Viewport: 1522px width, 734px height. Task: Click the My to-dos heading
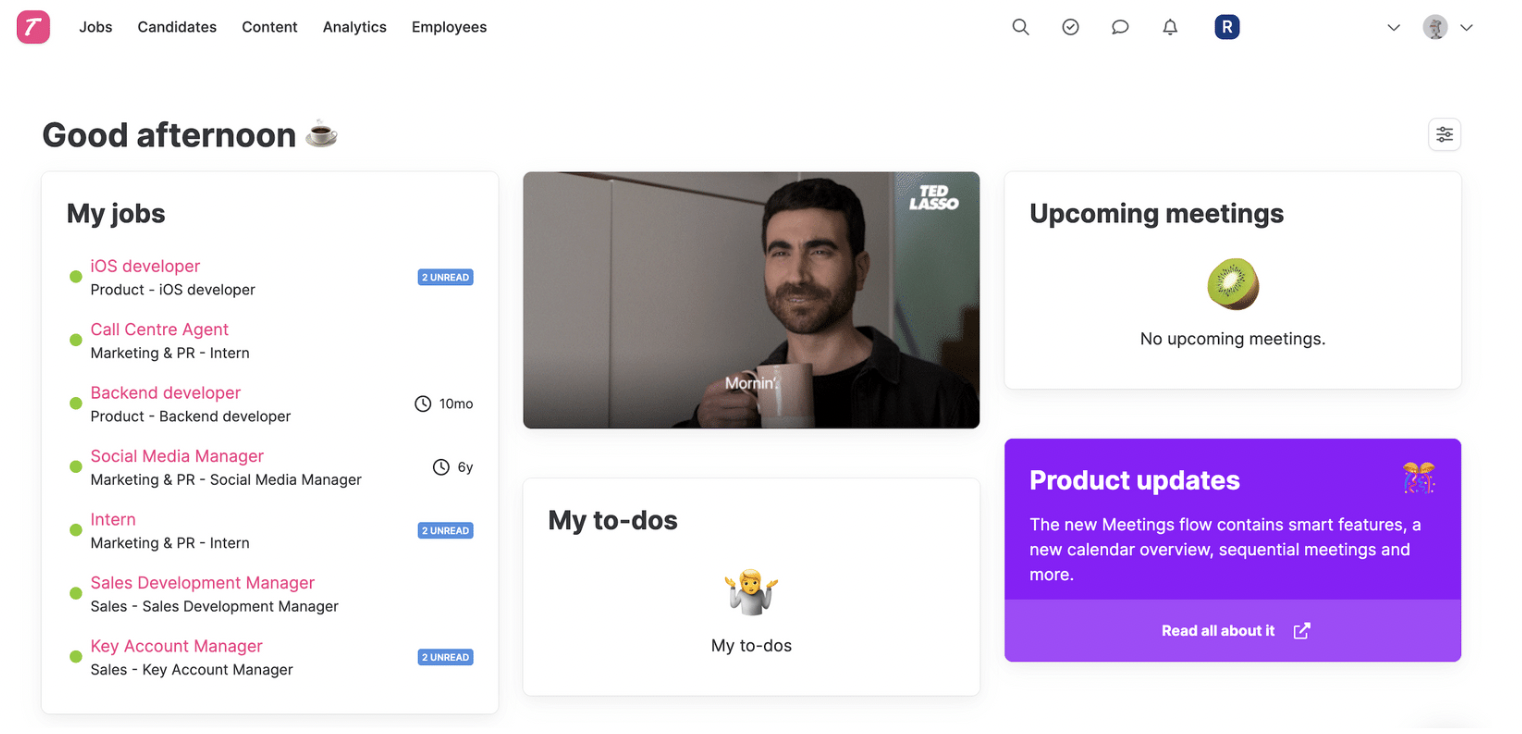[x=613, y=520]
